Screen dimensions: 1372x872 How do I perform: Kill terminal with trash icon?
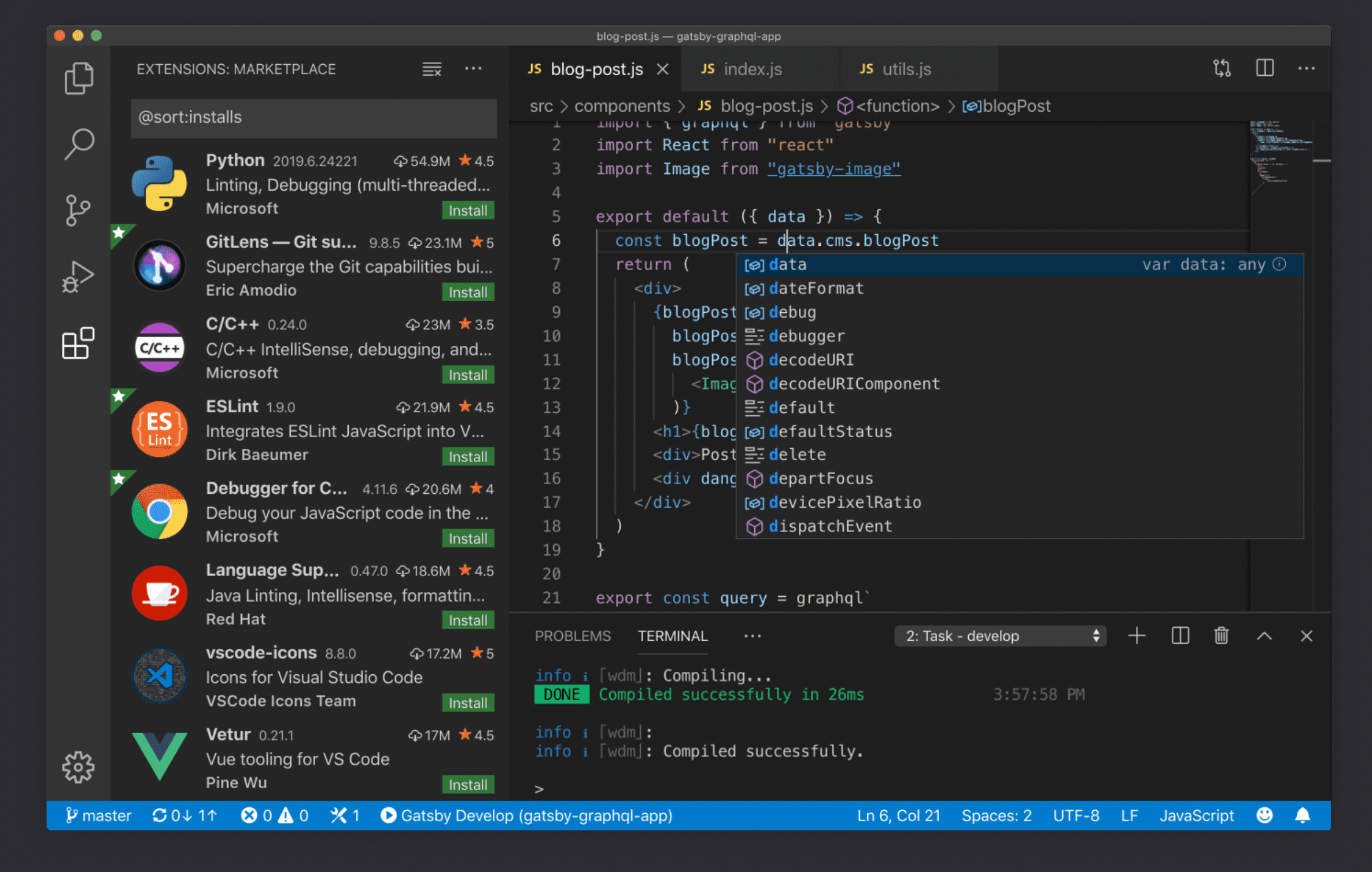click(x=1222, y=636)
